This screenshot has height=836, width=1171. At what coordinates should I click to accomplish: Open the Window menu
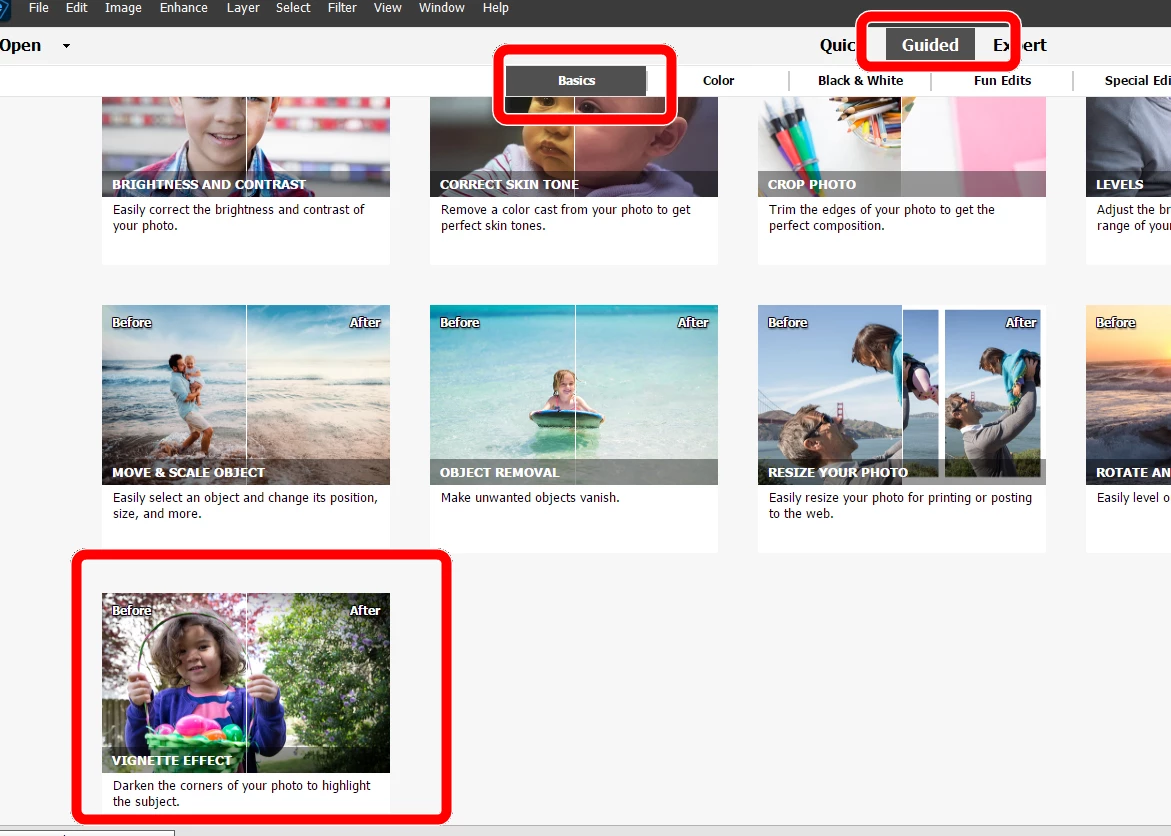(441, 8)
